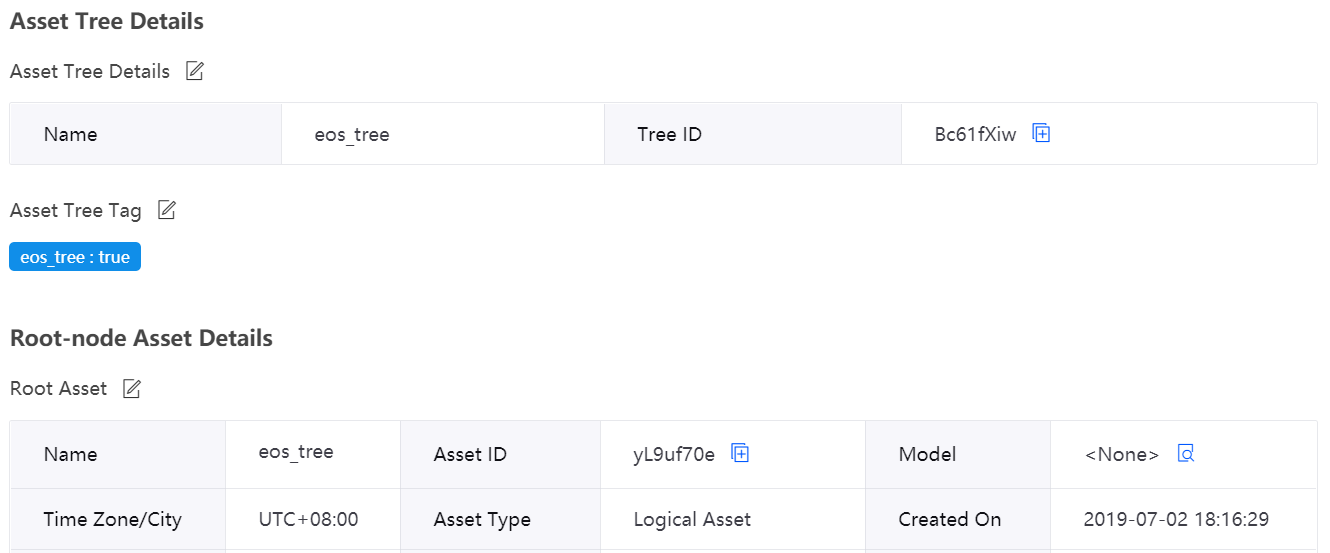Click the Time Zone/City label cell
This screenshot has height=553, width=1330.
pos(112,519)
